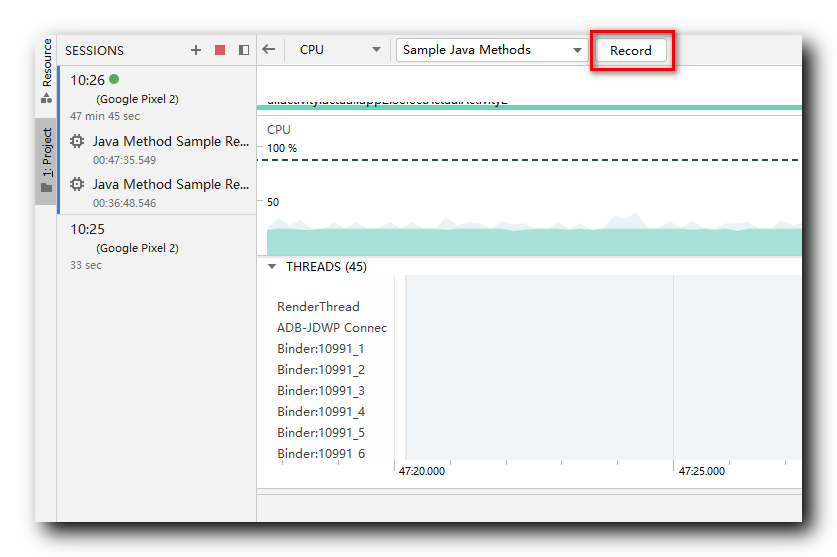The width and height of the screenshot is (837, 557).
Task: Collapse the THREADS (45) section
Action: coord(272,266)
